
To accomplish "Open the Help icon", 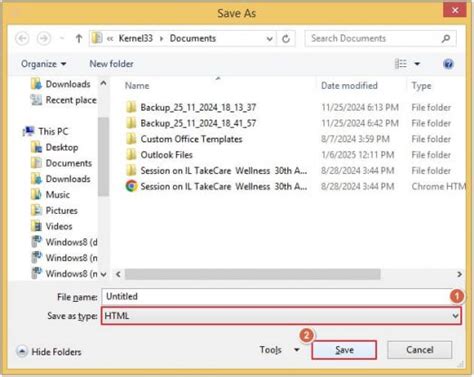I will (x=448, y=64).
